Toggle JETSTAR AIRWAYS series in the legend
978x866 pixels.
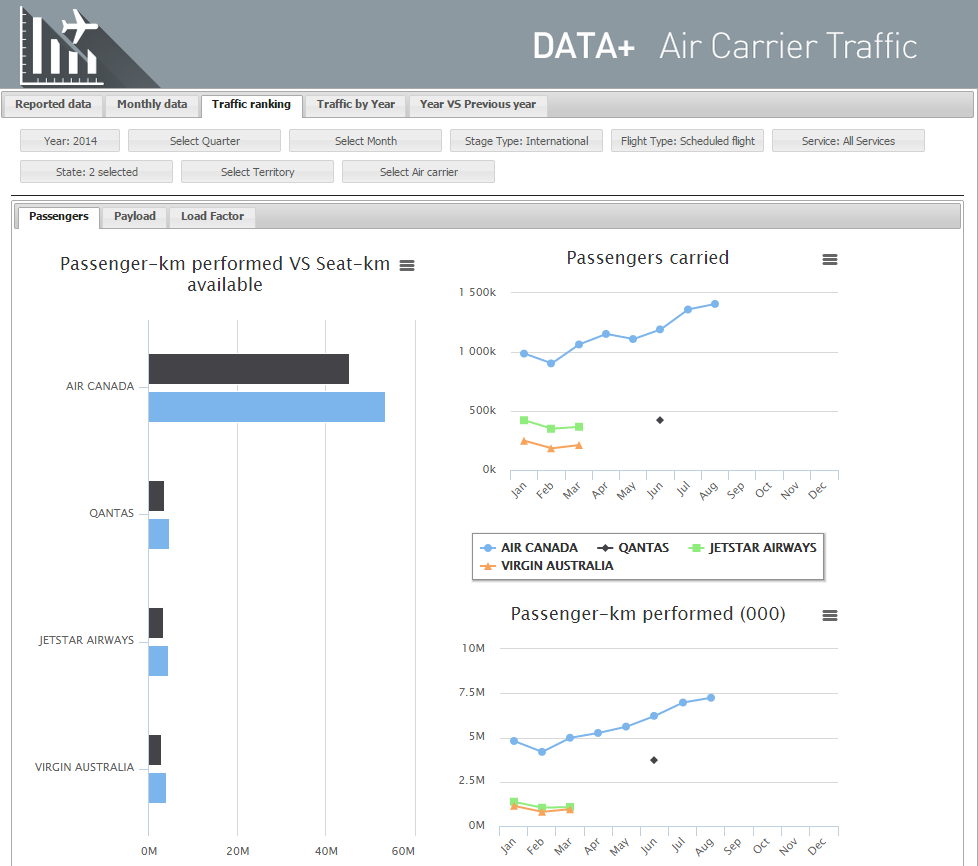(x=752, y=548)
